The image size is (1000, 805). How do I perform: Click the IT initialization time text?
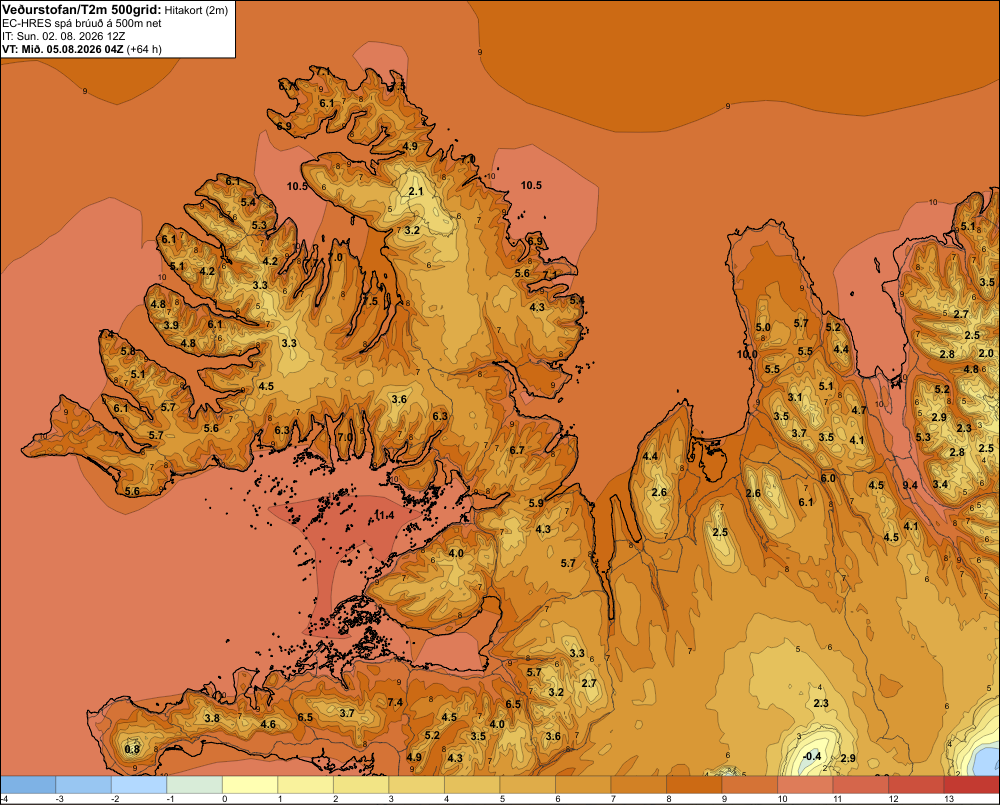[70, 36]
